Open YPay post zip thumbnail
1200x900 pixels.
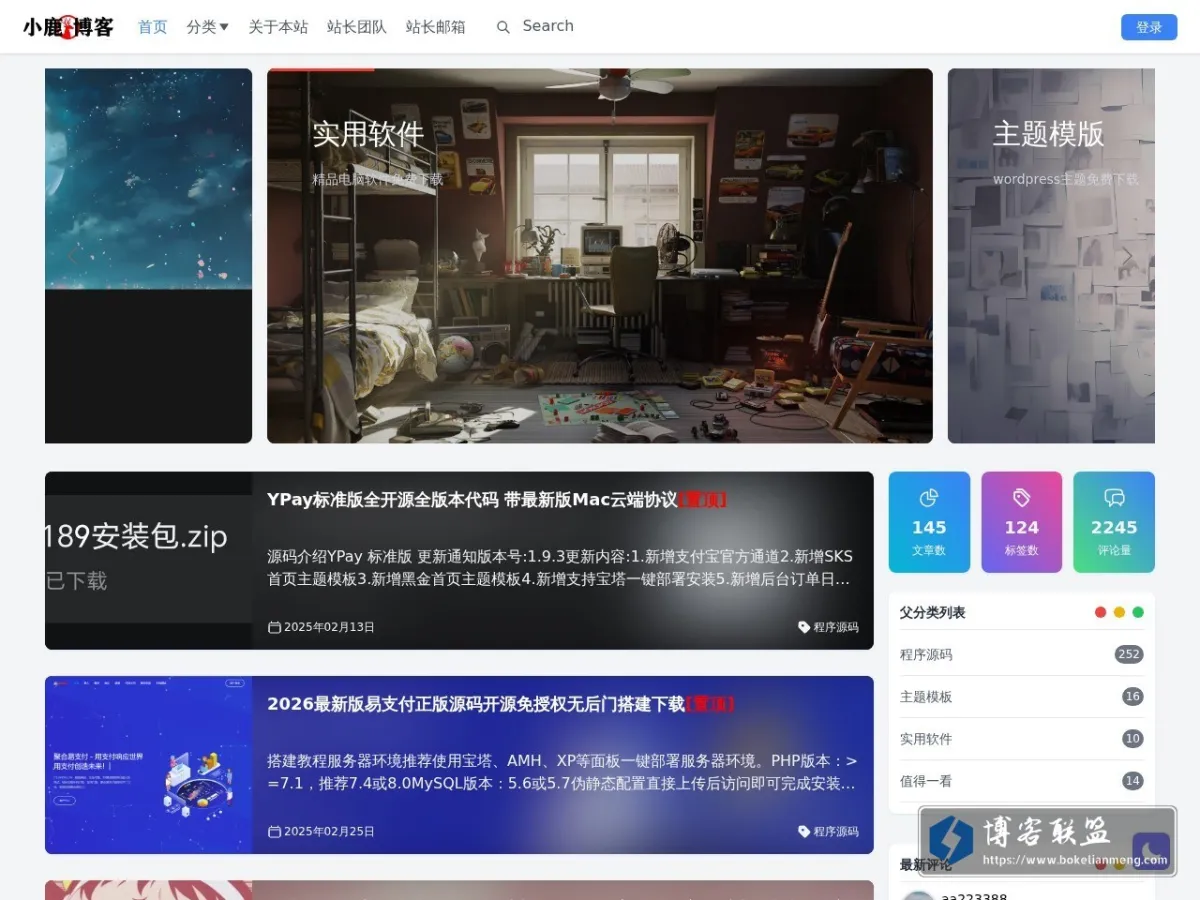coord(148,561)
